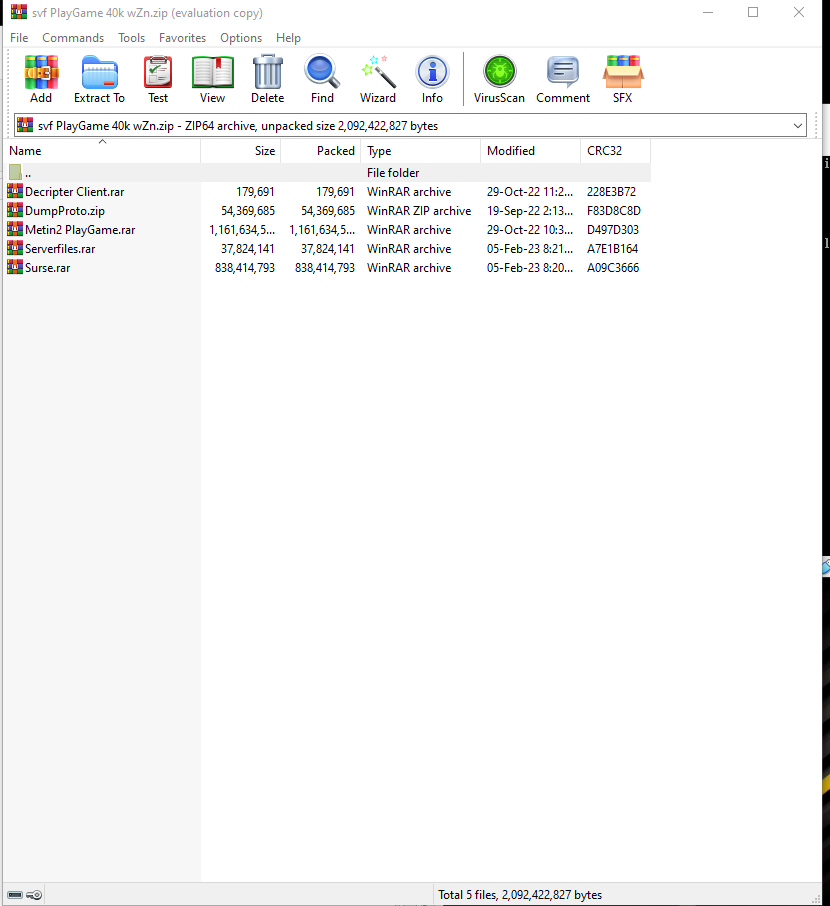The width and height of the screenshot is (830, 906).
Task: Click the 19-Sep-22 2:13... modified cell
Action: click(530, 210)
